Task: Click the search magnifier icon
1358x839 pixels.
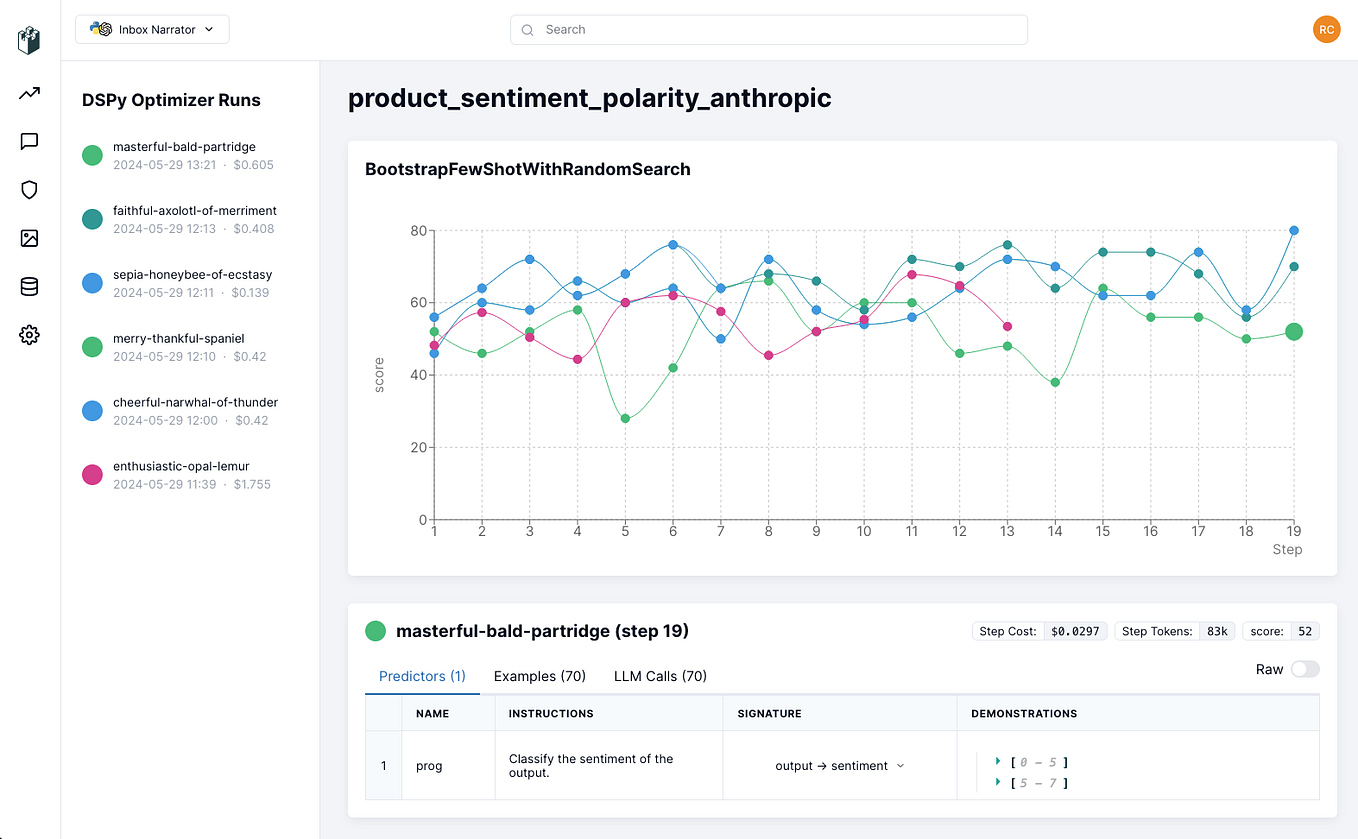Action: click(527, 29)
